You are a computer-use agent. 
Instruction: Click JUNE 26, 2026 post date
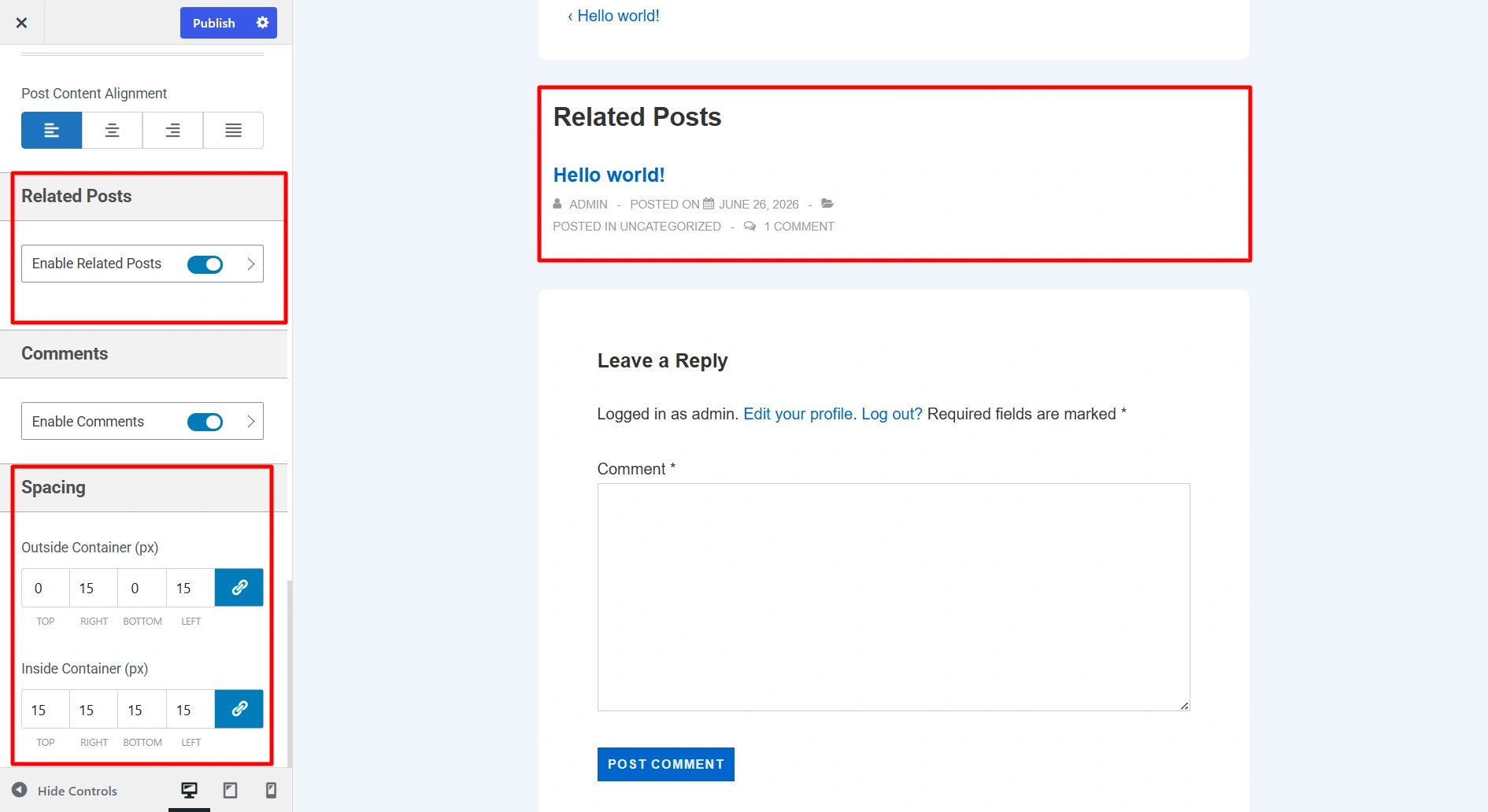(x=758, y=205)
